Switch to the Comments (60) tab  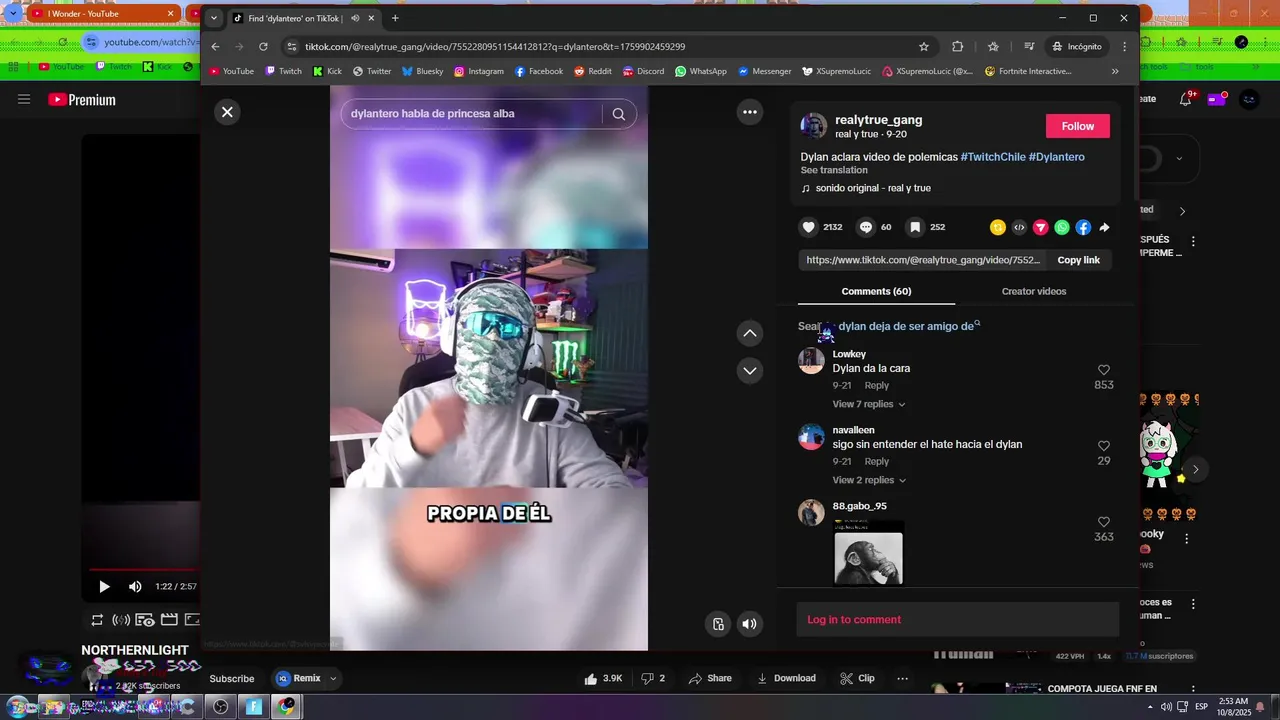pos(876,291)
